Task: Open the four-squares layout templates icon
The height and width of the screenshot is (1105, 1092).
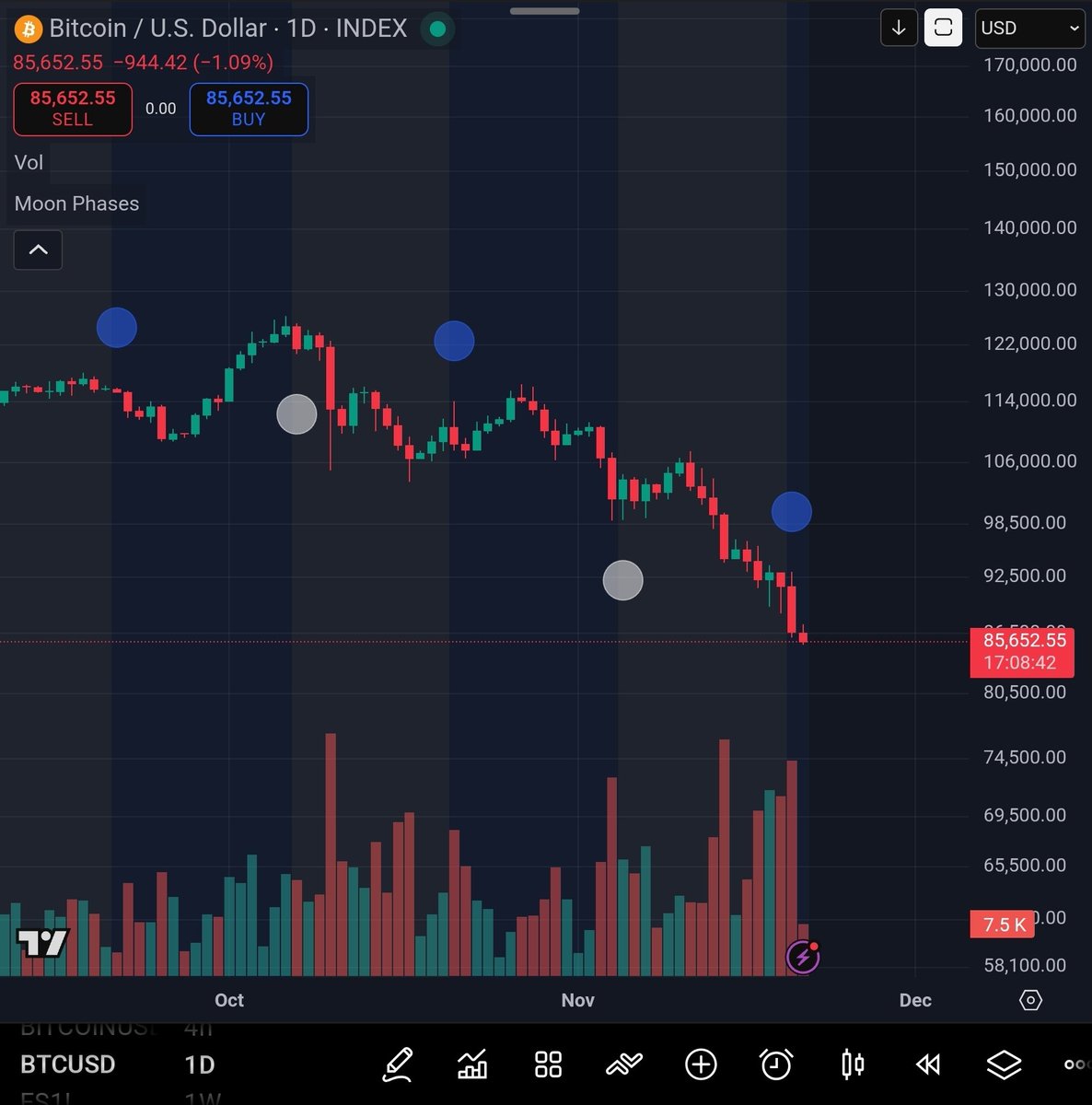Action: 548,1064
